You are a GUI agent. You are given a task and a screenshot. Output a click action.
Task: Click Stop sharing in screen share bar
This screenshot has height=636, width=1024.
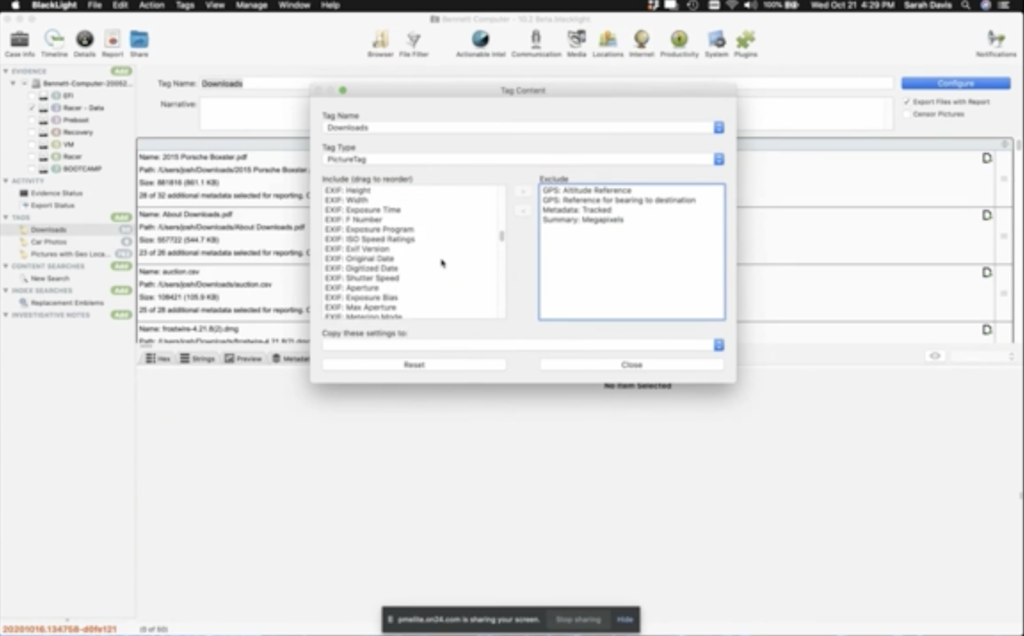pos(578,619)
